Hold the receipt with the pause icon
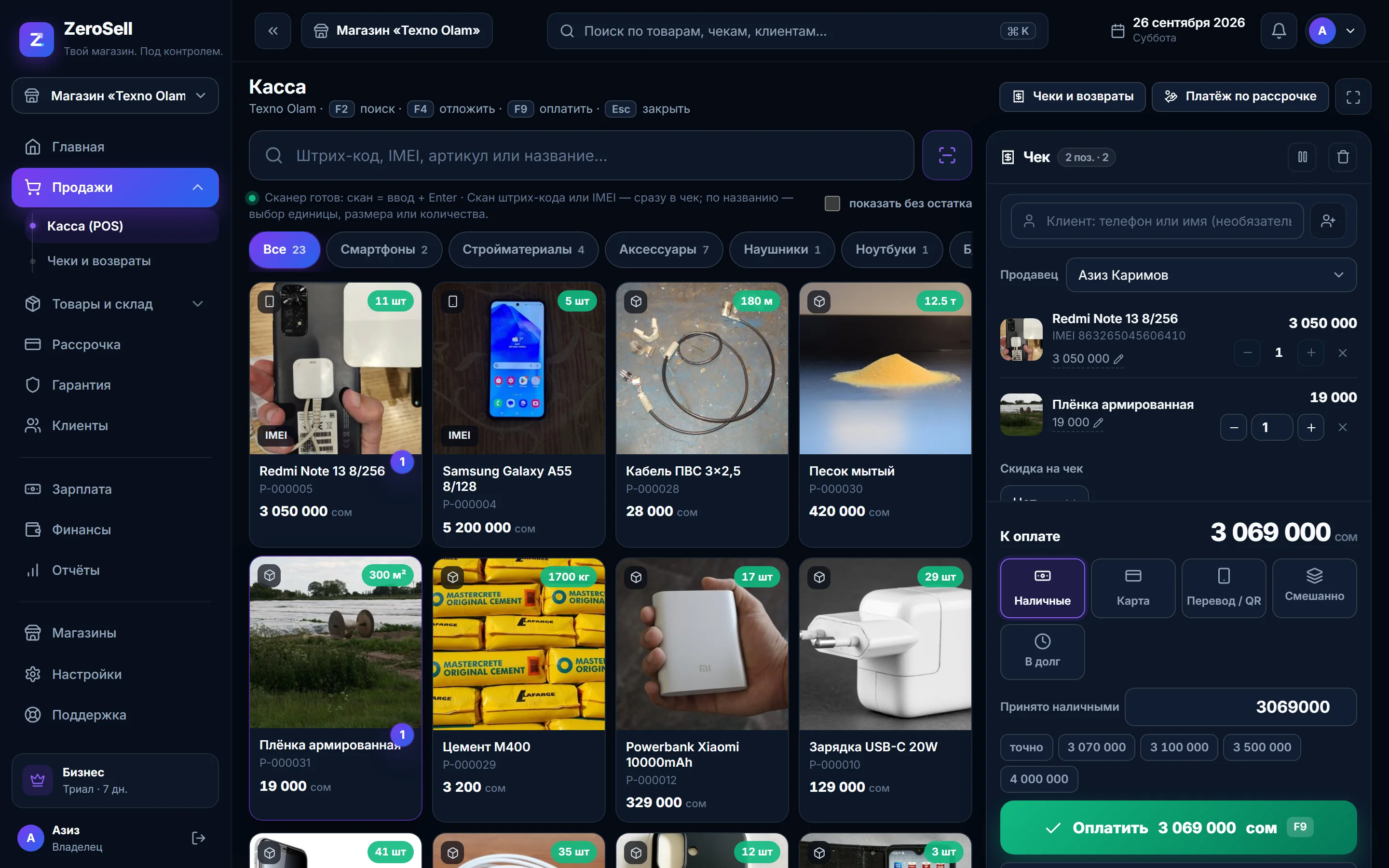 pos(1302,157)
